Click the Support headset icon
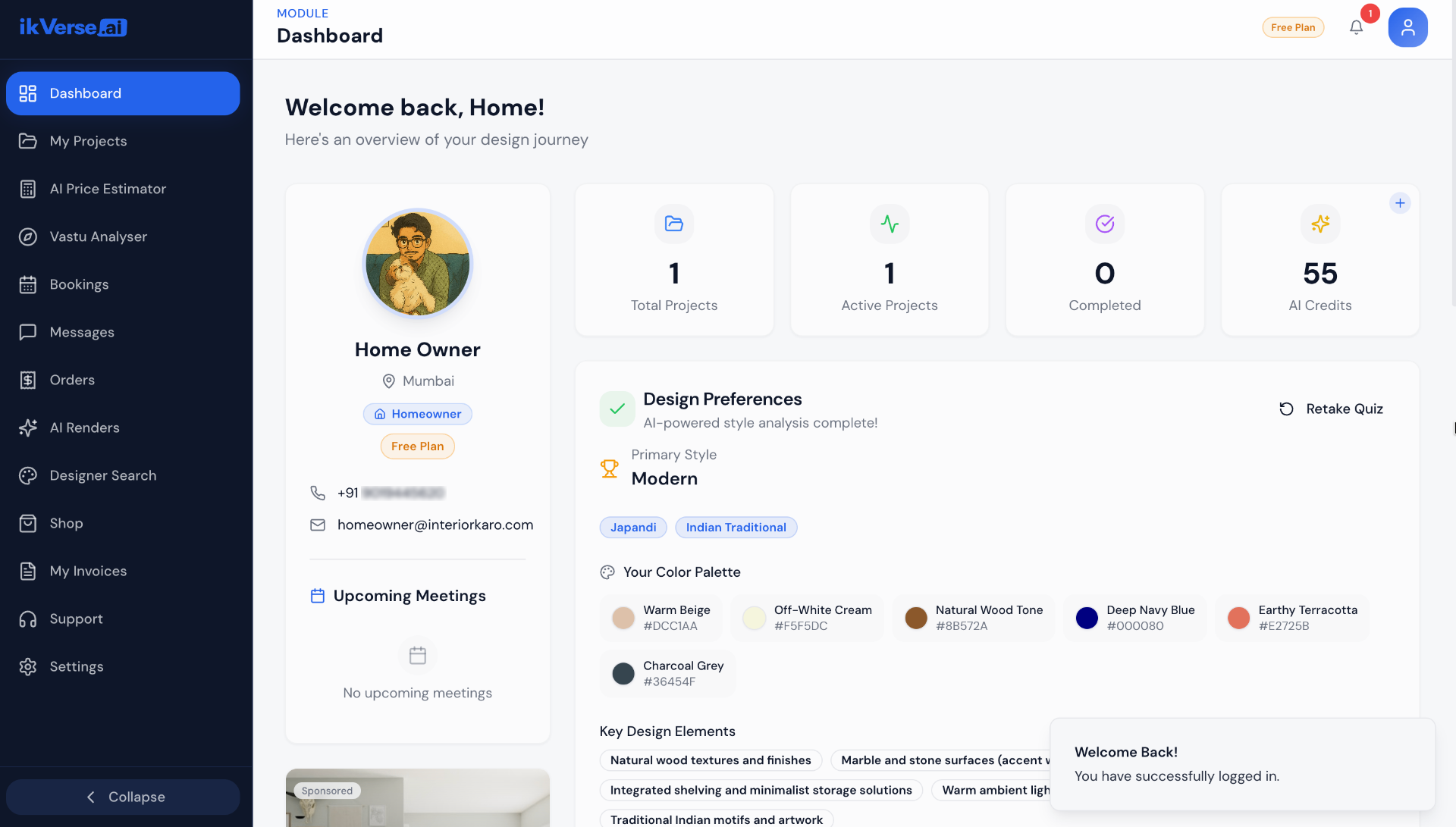 click(x=28, y=619)
